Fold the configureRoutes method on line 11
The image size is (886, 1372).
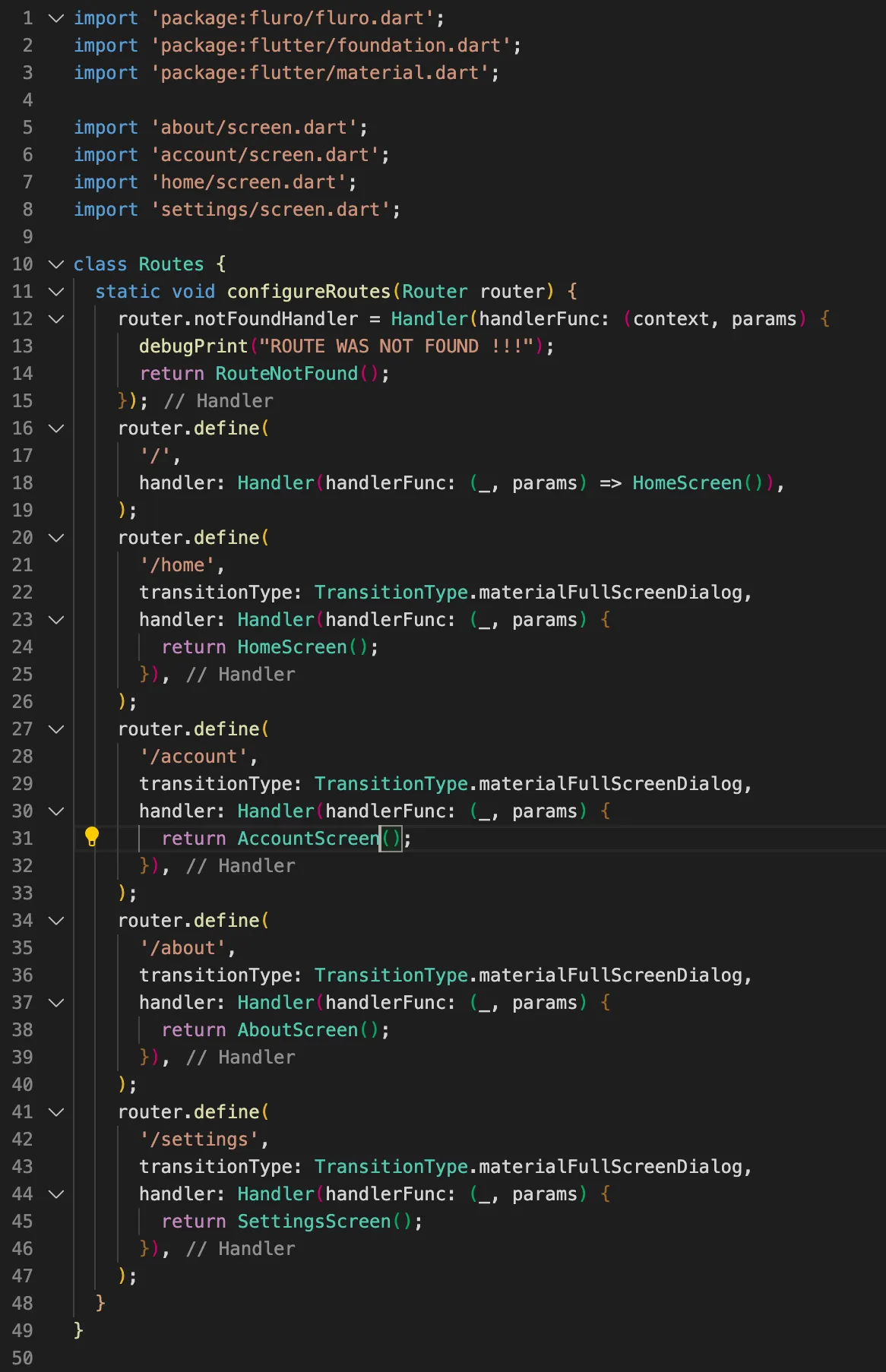(56, 292)
